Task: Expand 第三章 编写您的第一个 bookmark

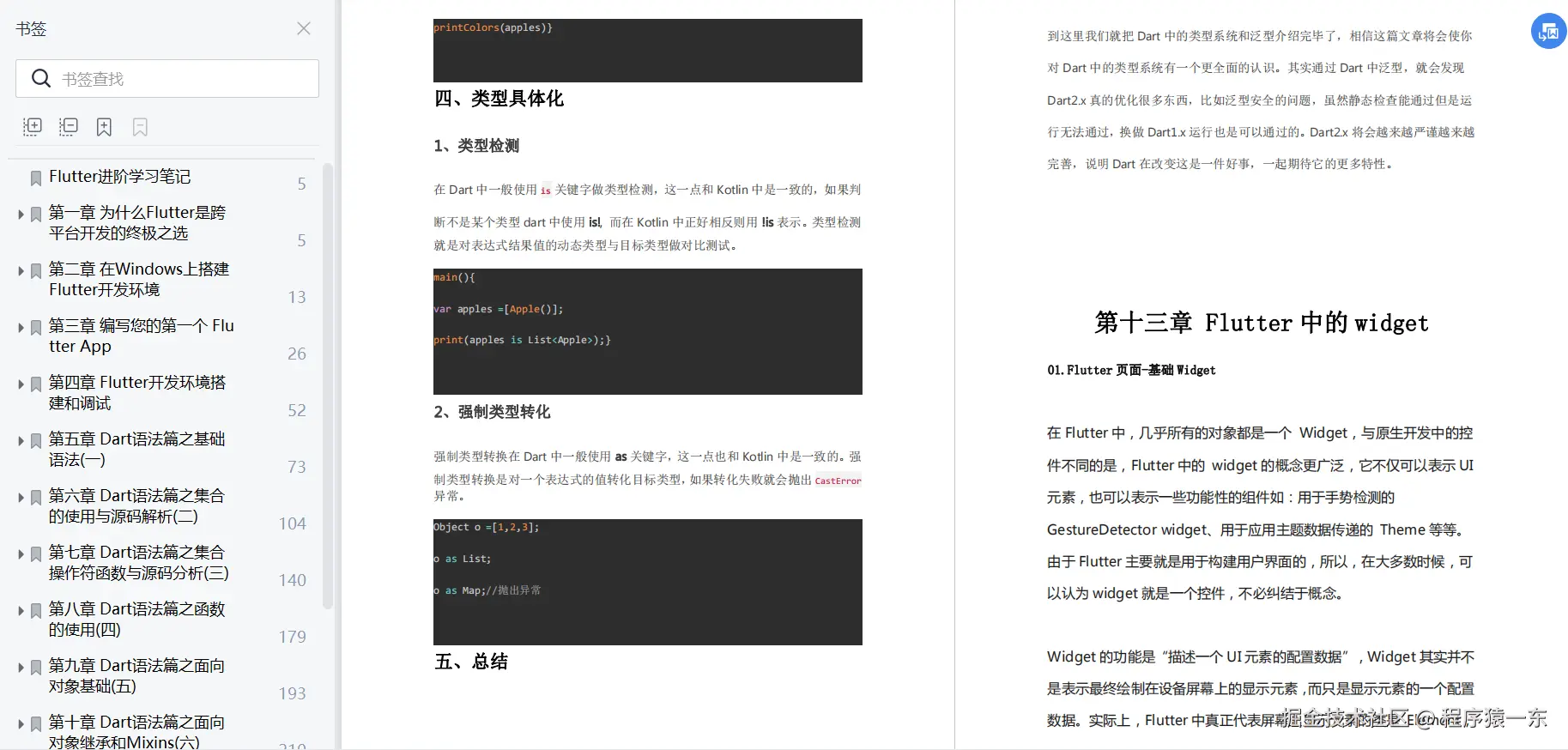Action: [21, 328]
